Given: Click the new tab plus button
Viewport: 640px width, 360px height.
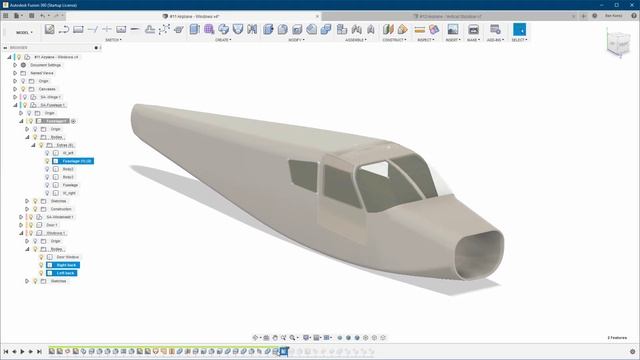Looking at the screenshot, I should [x=584, y=16].
